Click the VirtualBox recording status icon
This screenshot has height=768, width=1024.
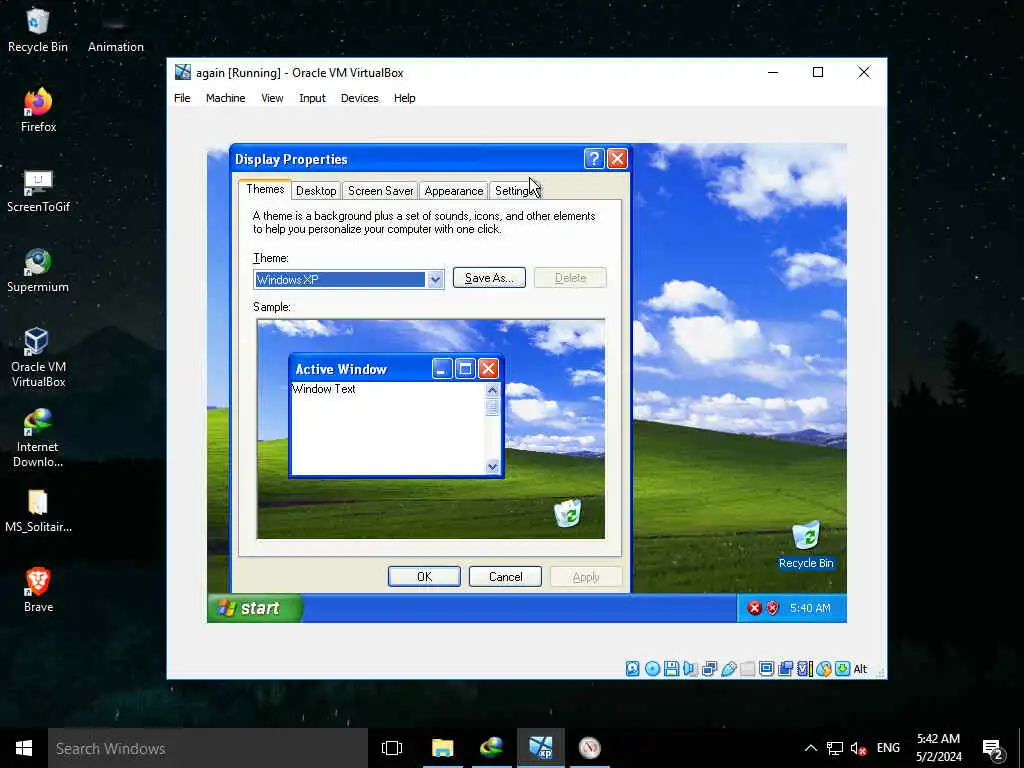786,669
